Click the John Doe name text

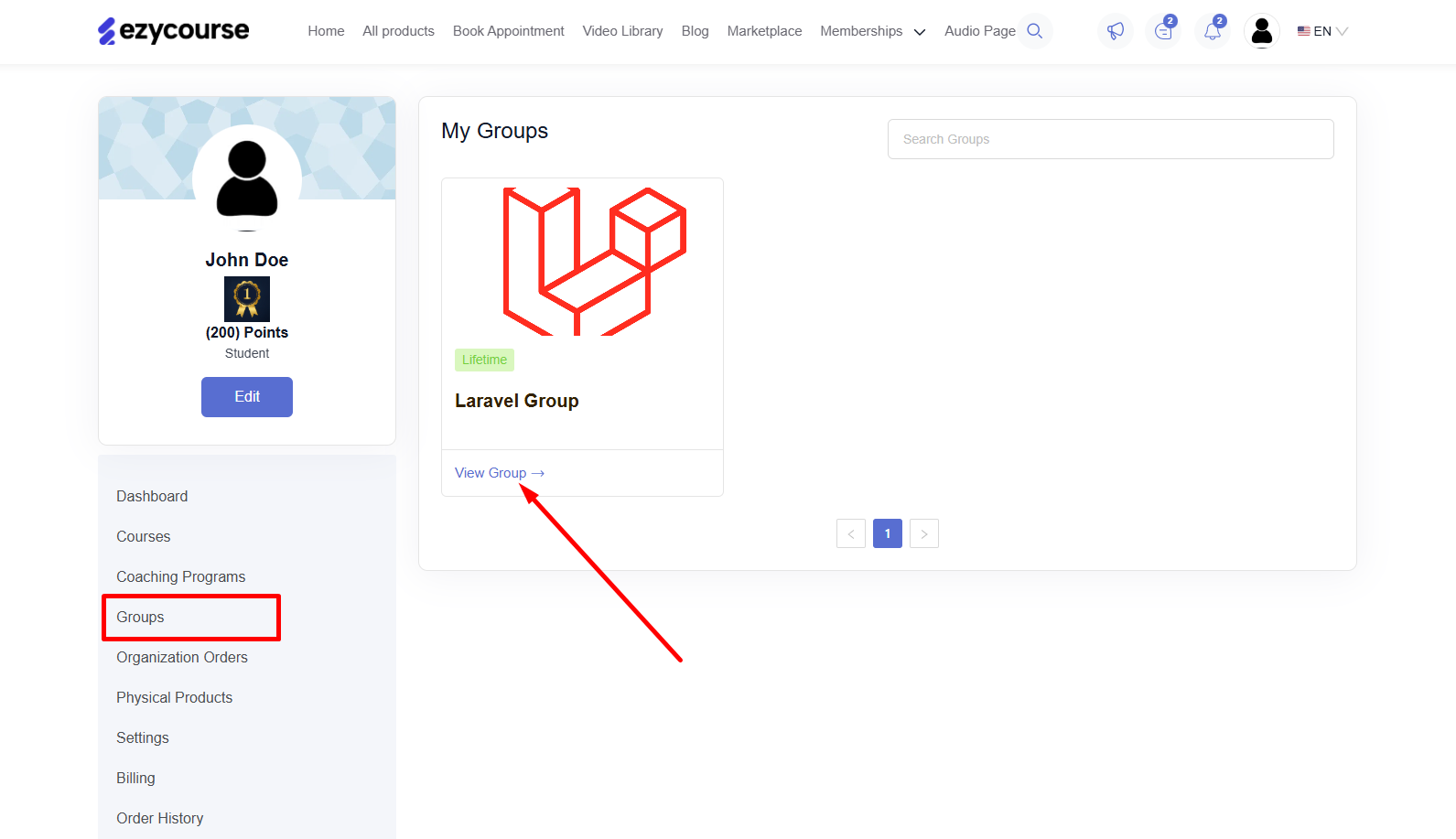point(247,260)
